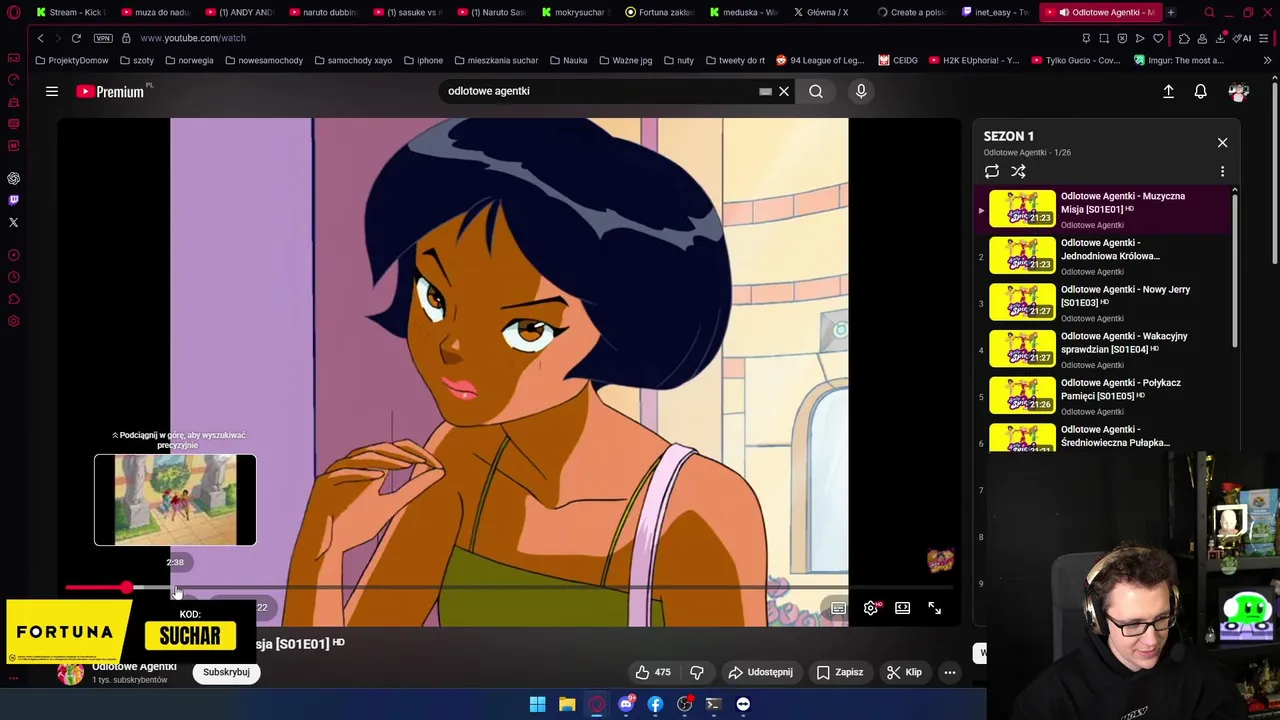Screen dimensions: 1280x720
Task: Switch to the naruto dubbing tab
Action: (x=323, y=12)
